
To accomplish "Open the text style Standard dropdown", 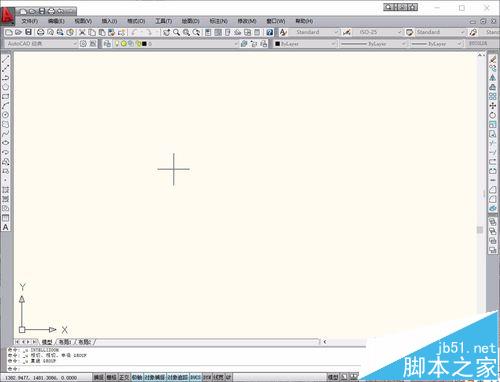I will [x=314, y=32].
